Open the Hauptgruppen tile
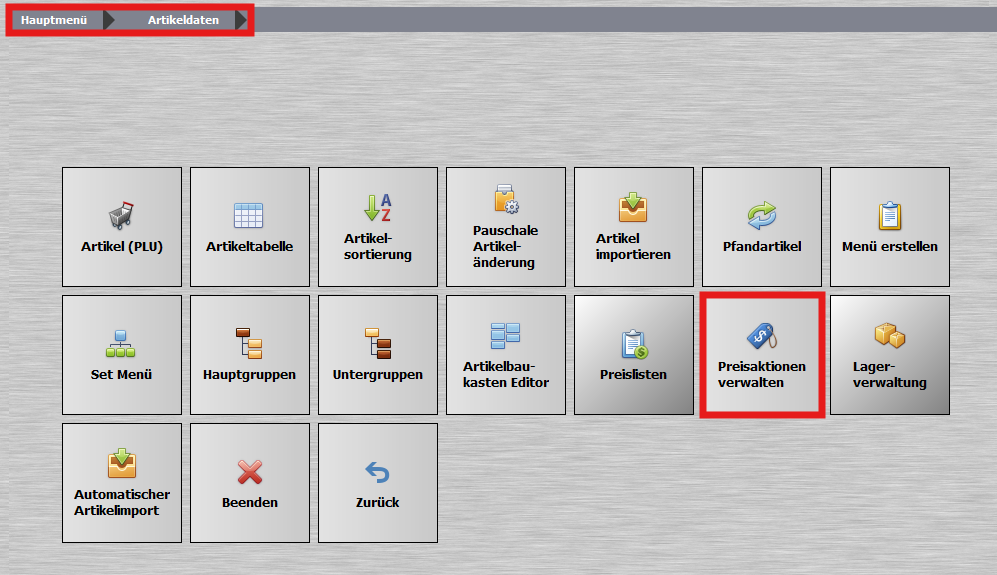 [x=250, y=355]
